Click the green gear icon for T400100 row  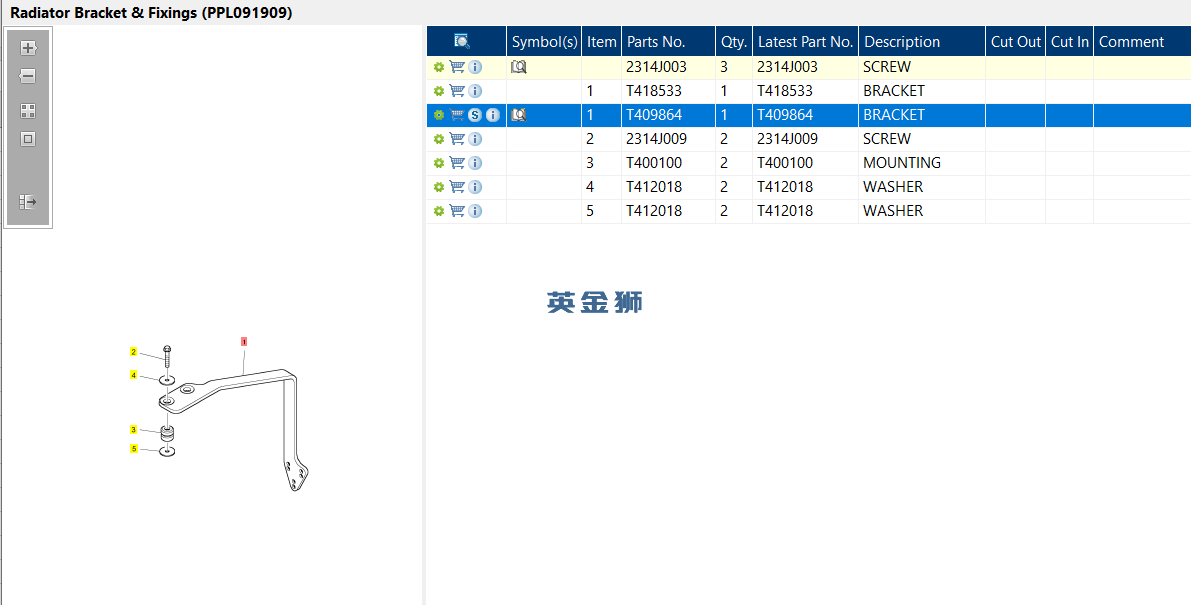pyautogui.click(x=438, y=163)
